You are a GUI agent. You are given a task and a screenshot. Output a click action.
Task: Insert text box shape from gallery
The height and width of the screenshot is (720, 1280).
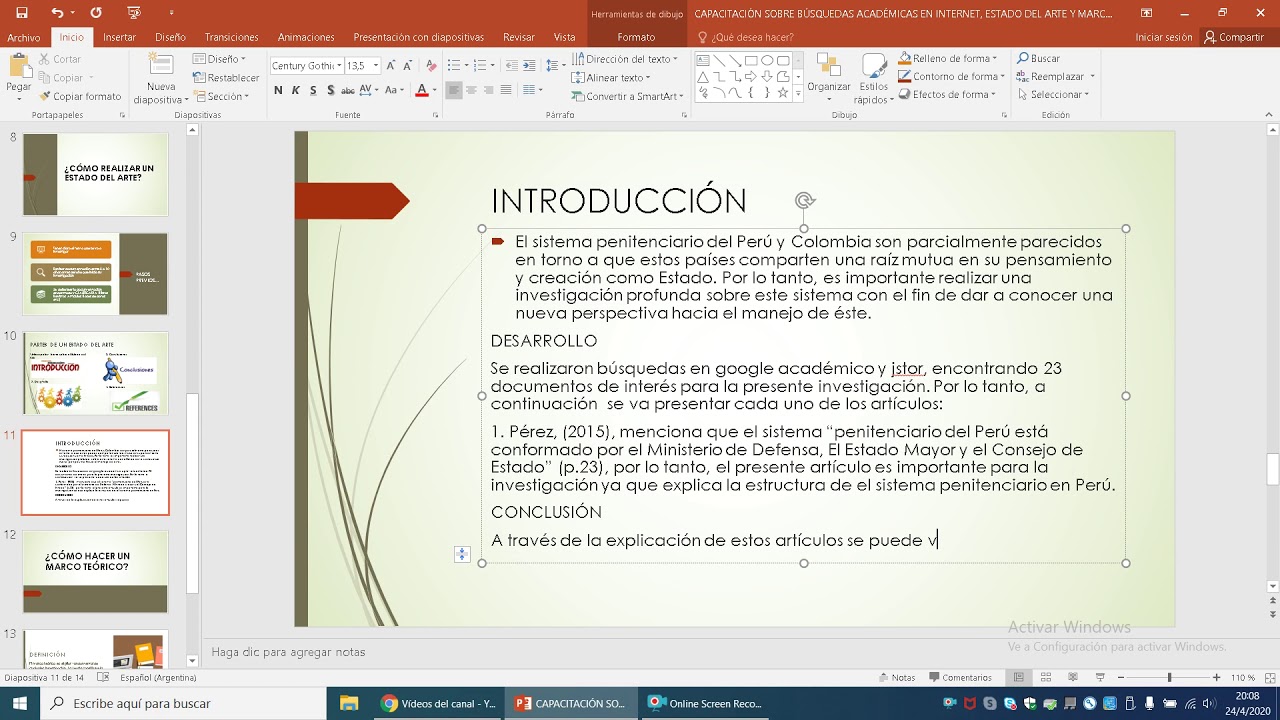click(x=703, y=60)
